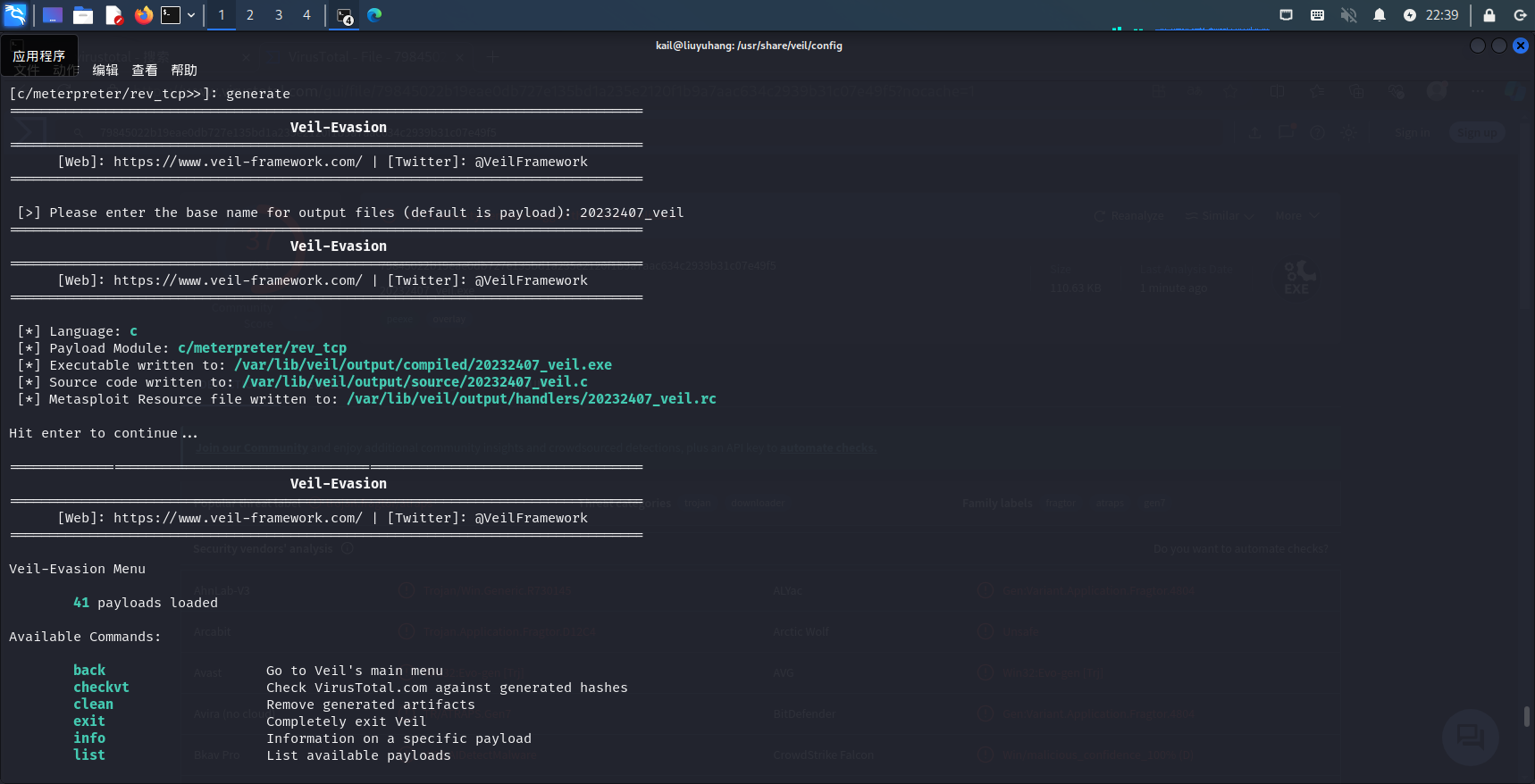Open the terminal emulator launcher
This screenshot has height=784, width=1535.
pos(171,15)
